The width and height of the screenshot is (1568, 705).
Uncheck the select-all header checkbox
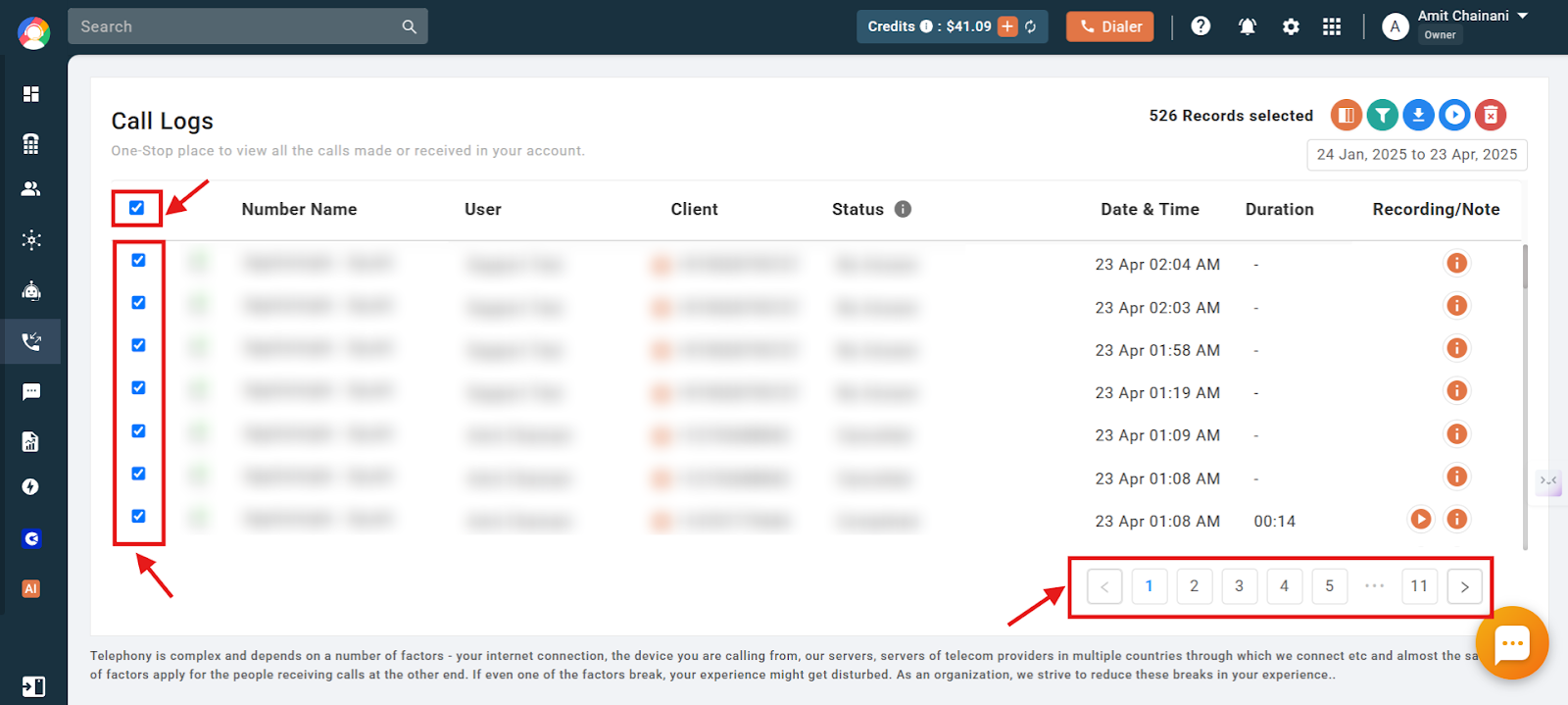(x=137, y=208)
